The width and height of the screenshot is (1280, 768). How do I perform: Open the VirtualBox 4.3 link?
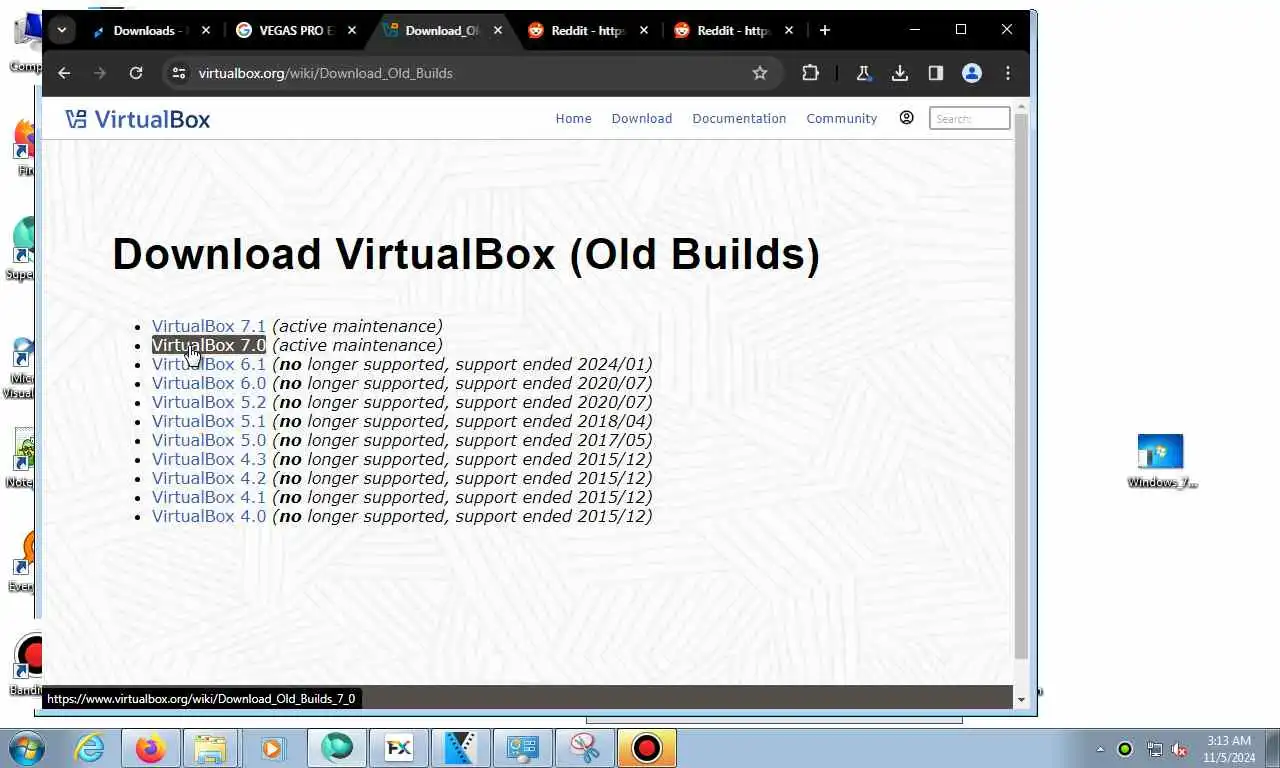209,459
